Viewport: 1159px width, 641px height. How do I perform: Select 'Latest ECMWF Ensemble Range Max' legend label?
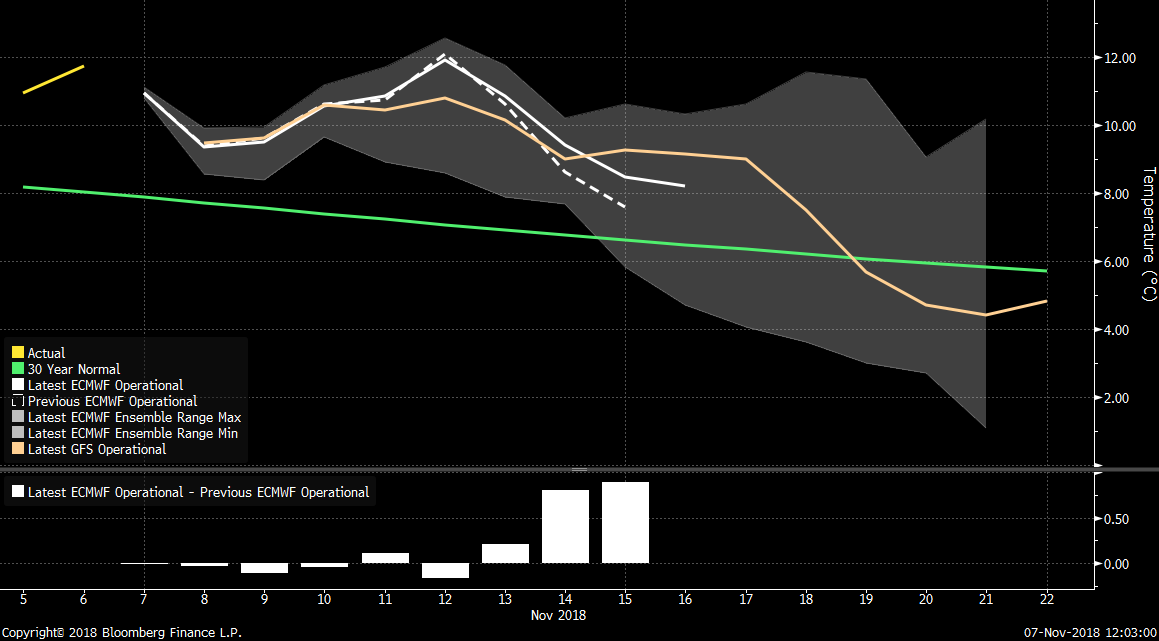(x=135, y=418)
